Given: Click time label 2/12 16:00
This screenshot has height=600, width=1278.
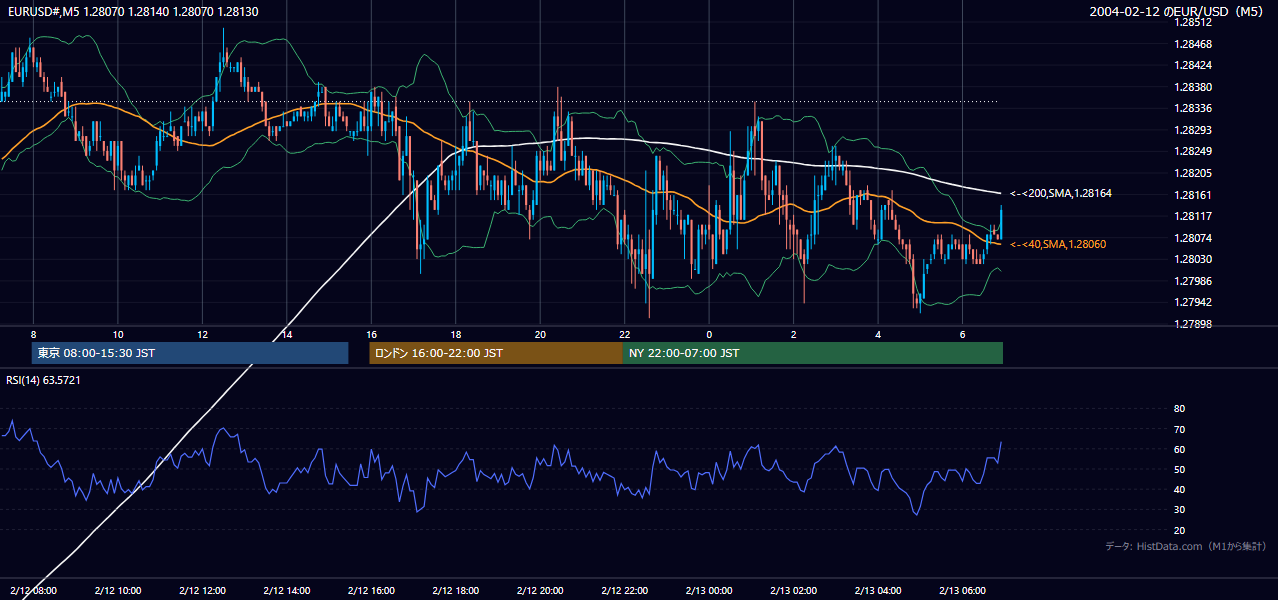Looking at the screenshot, I should (372, 591).
